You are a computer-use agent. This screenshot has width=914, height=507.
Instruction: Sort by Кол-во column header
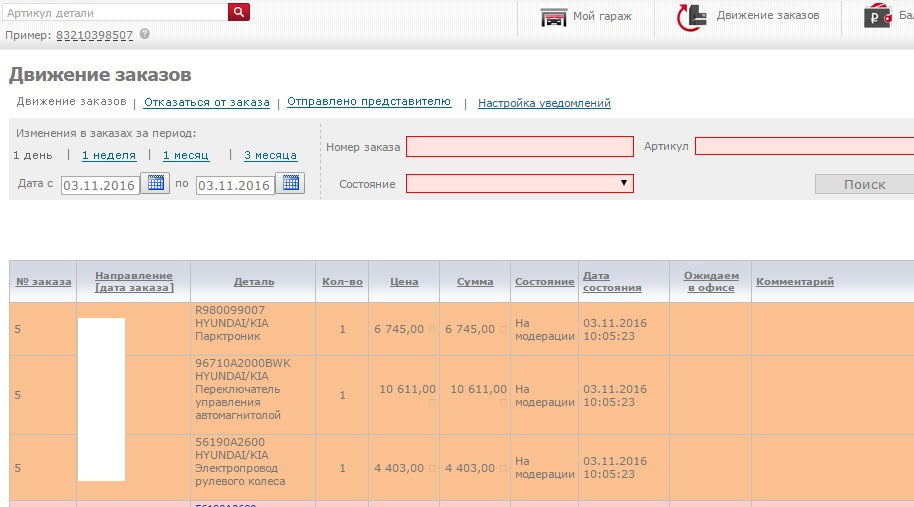(x=342, y=281)
